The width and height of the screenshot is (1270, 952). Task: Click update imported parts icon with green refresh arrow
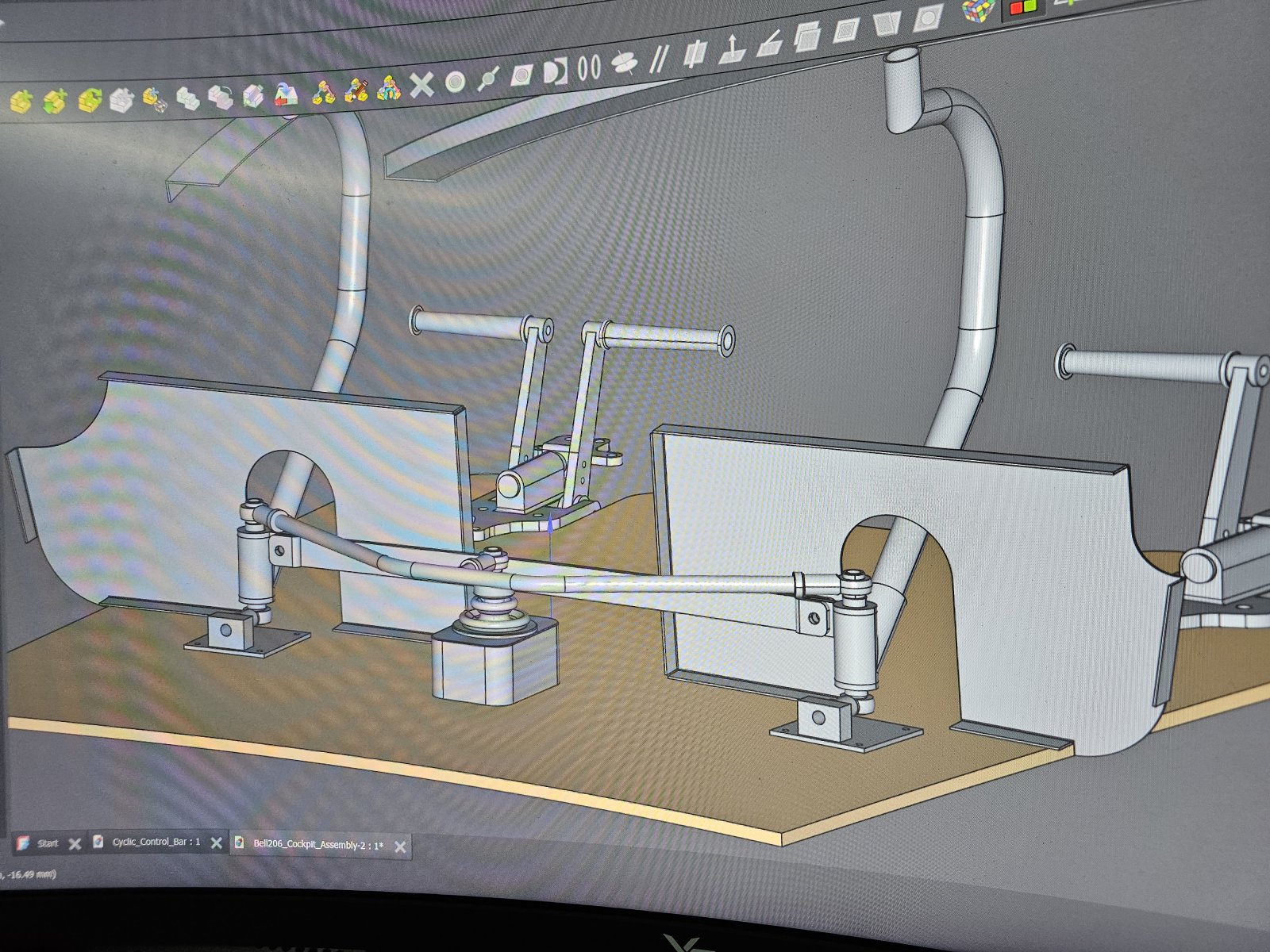(x=89, y=100)
